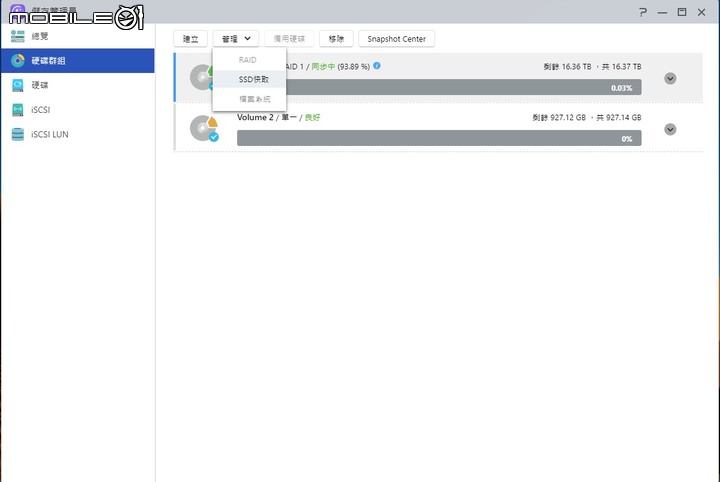Screen dimensions: 720x482
Task: Minimize the storage manager window
Action: 662,12
